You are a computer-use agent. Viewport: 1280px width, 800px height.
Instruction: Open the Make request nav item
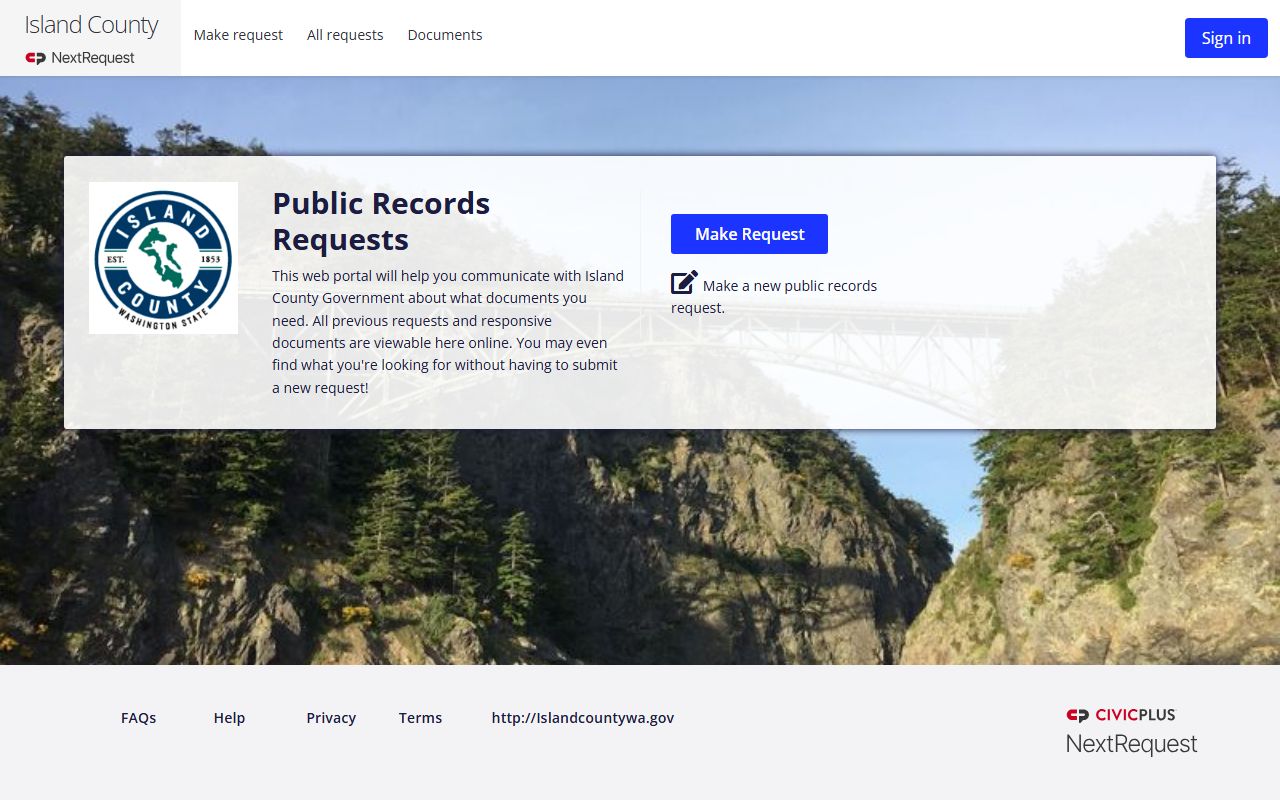pyautogui.click(x=238, y=35)
